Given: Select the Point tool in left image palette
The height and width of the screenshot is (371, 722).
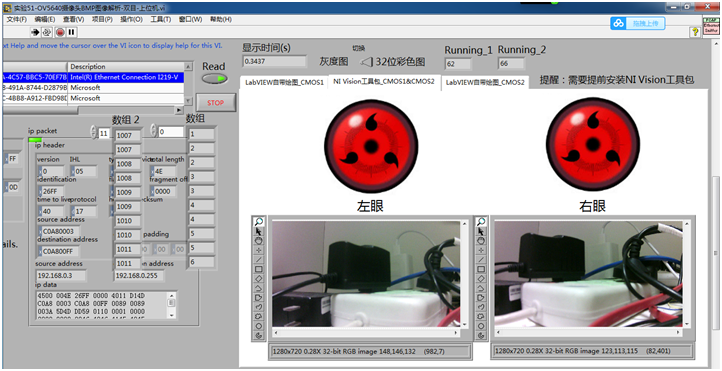Looking at the screenshot, I should [259, 250].
